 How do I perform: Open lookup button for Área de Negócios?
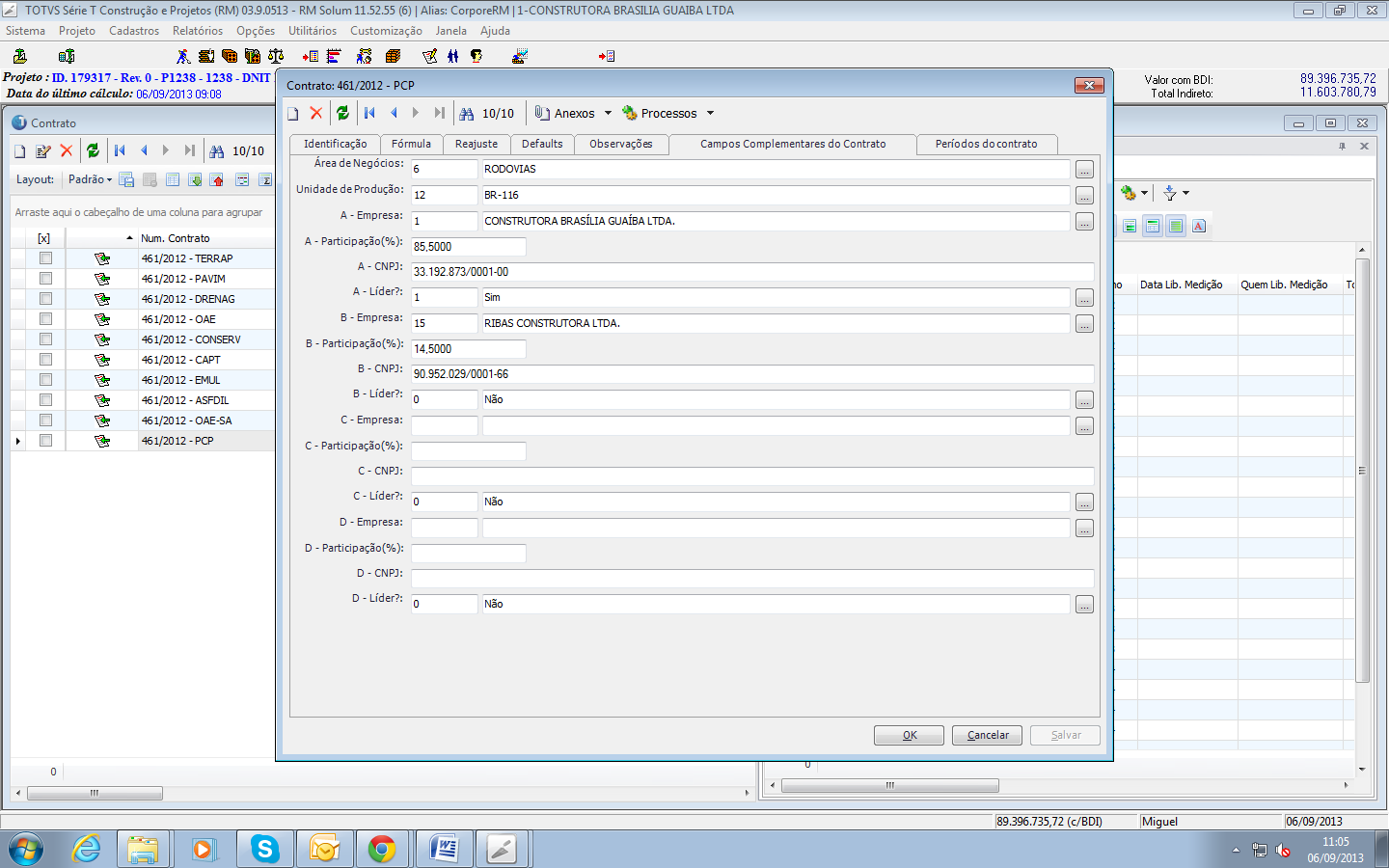point(1084,170)
